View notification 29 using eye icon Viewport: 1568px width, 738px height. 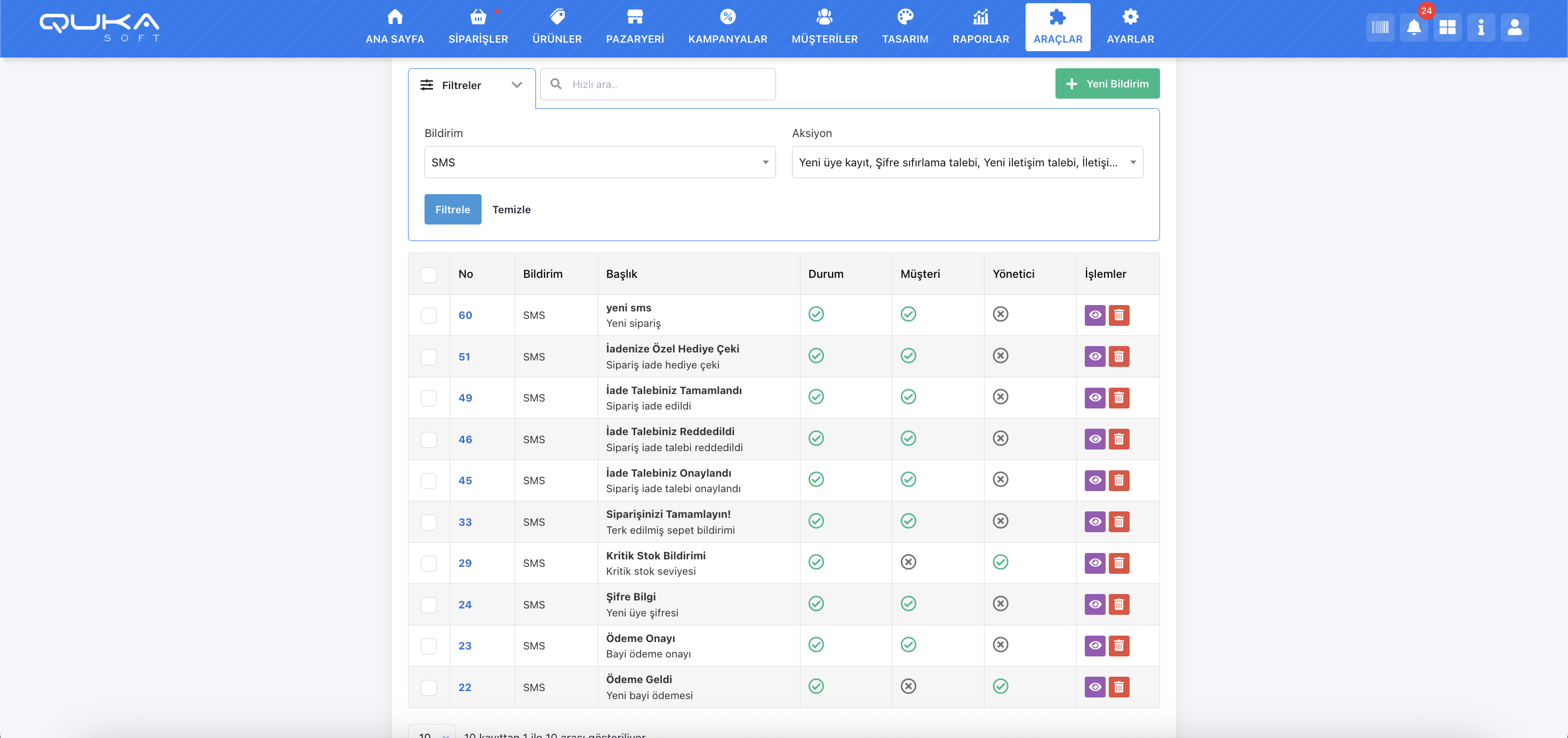[1094, 564]
